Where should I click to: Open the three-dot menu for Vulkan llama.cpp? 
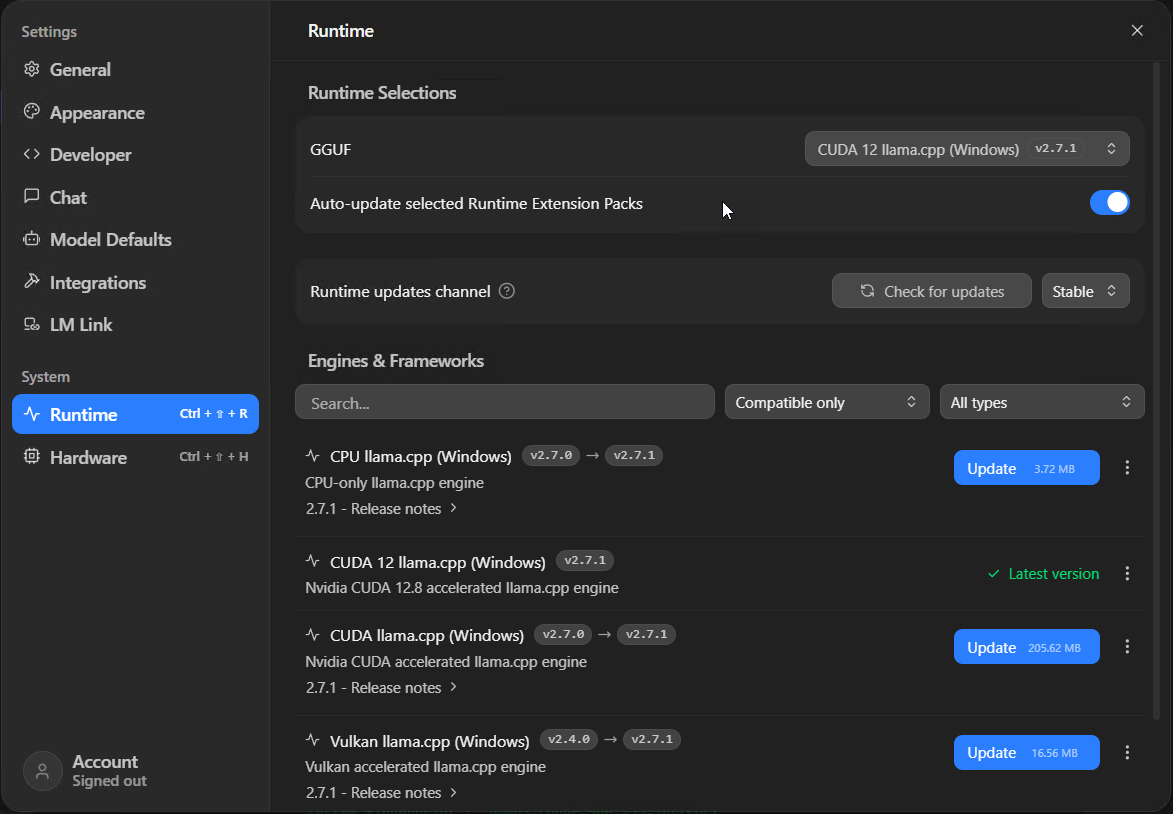[1128, 752]
